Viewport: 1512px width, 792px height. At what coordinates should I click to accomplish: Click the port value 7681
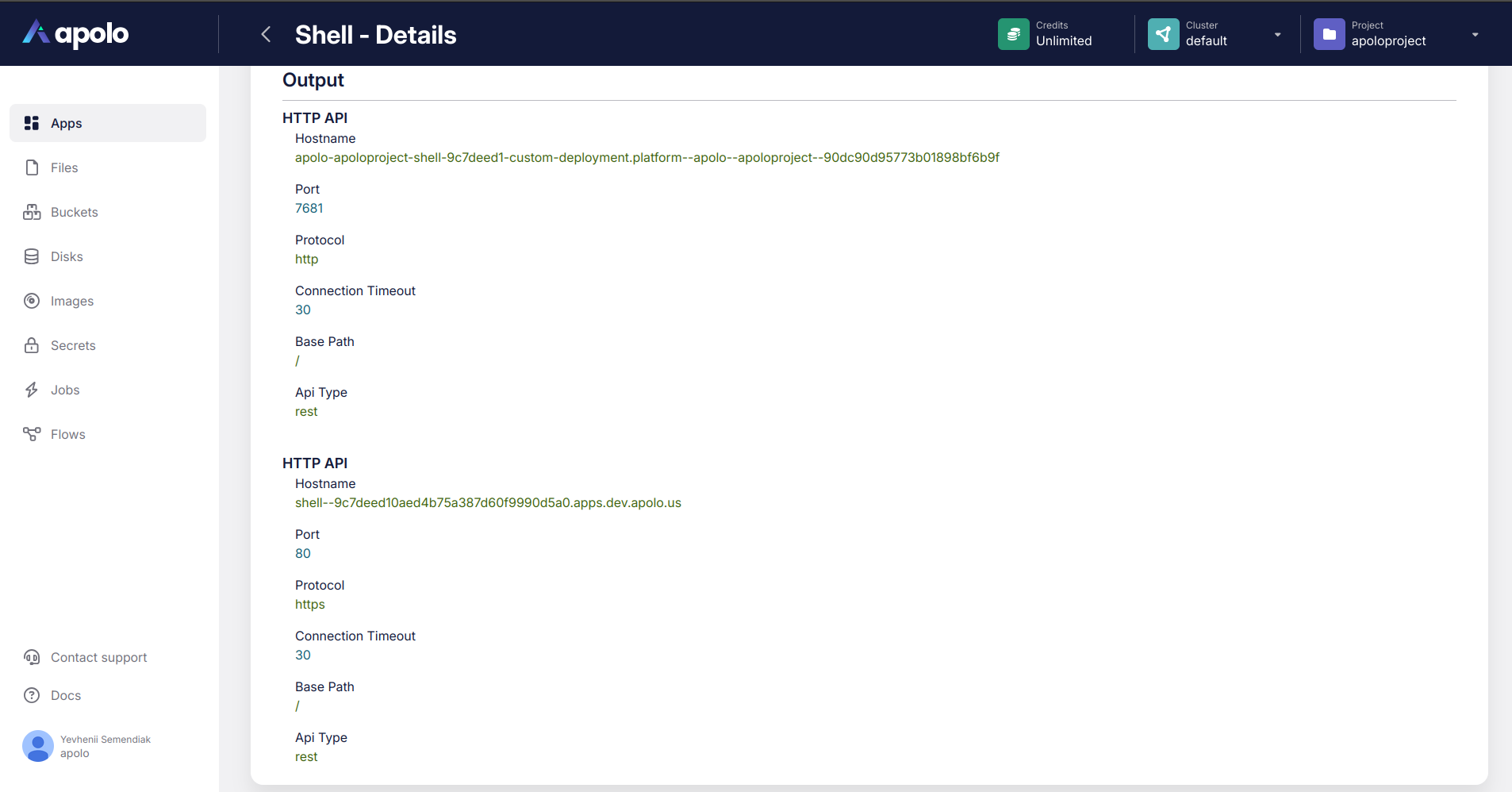(x=309, y=208)
